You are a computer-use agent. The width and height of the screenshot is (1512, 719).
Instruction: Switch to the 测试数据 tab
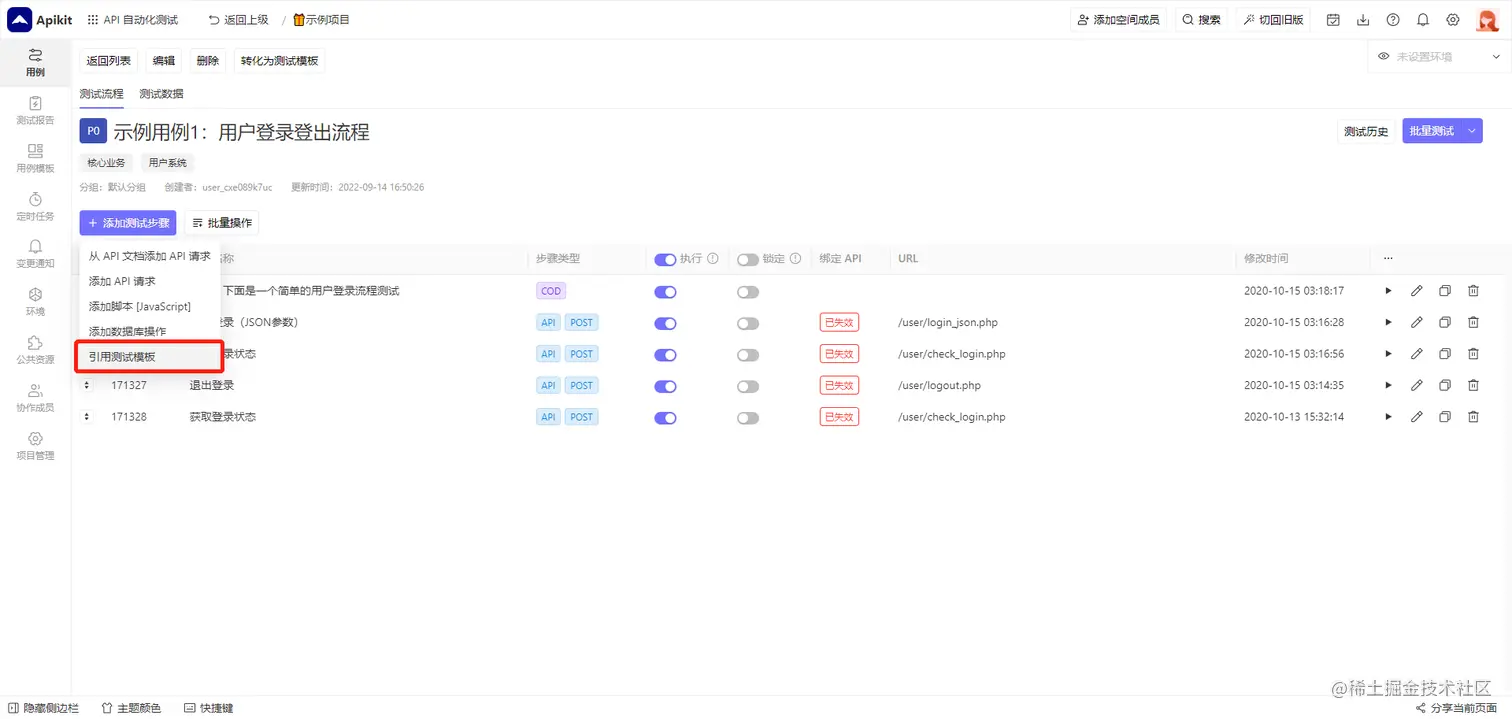(x=161, y=94)
